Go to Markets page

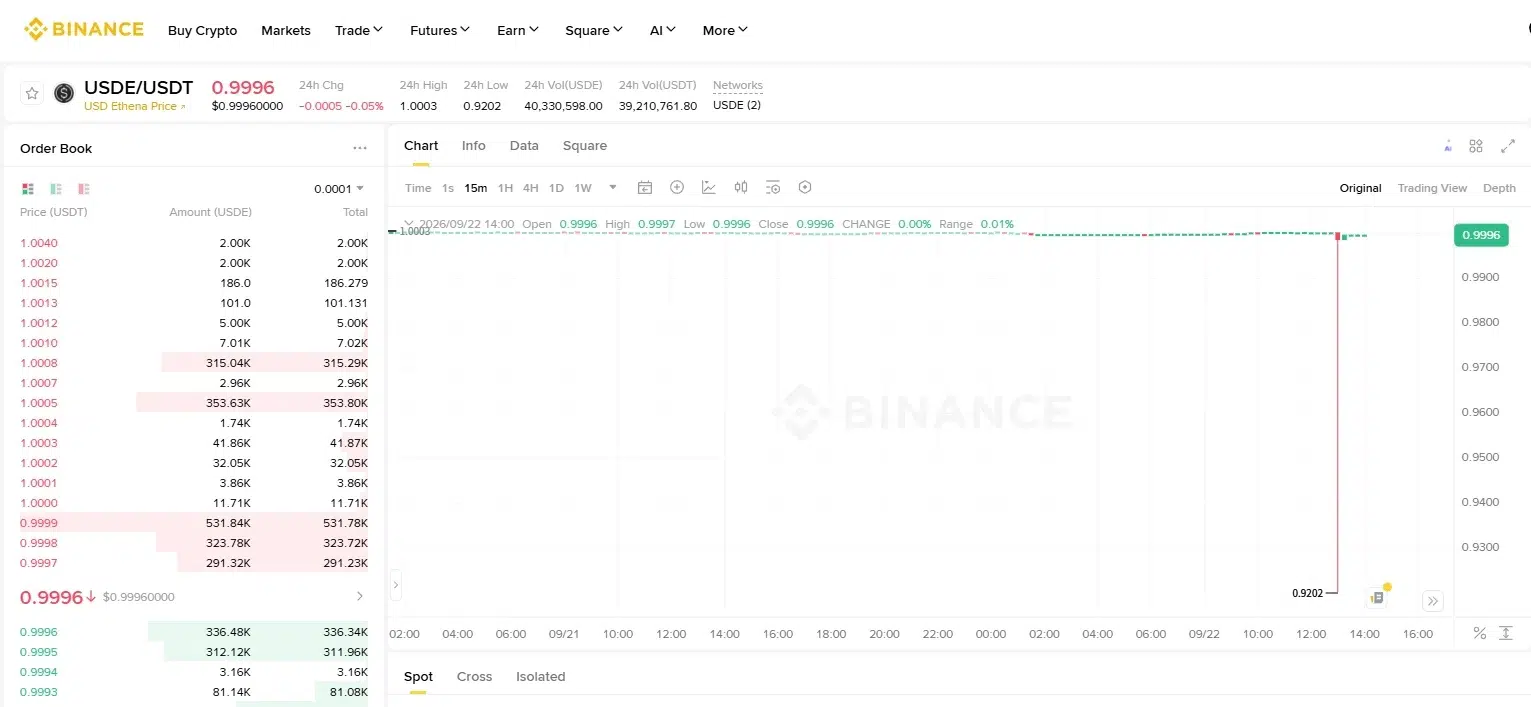[x=286, y=30]
